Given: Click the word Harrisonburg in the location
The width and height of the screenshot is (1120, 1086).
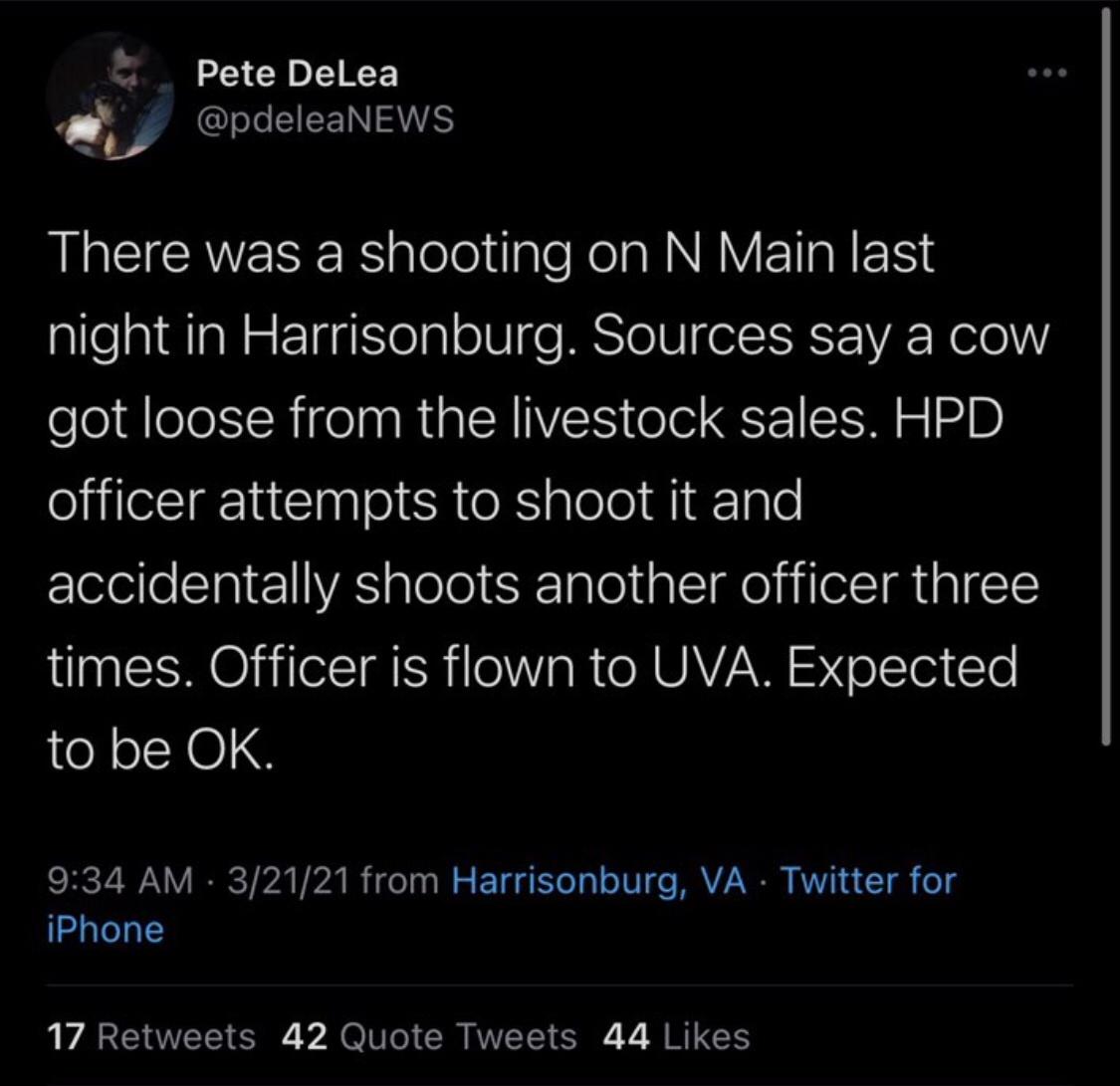Looking at the screenshot, I should (553, 881).
